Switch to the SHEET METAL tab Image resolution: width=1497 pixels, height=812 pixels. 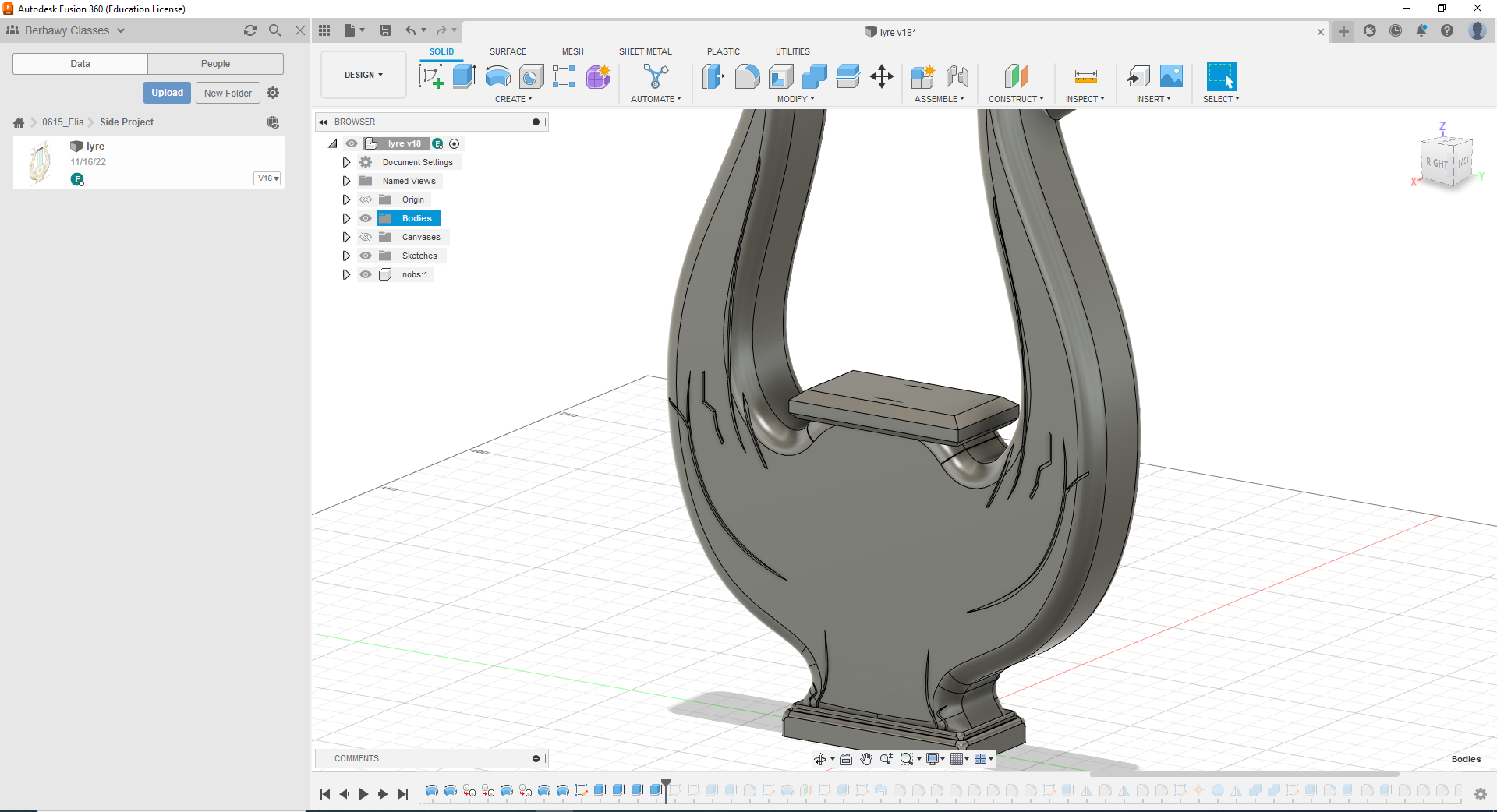click(x=645, y=51)
